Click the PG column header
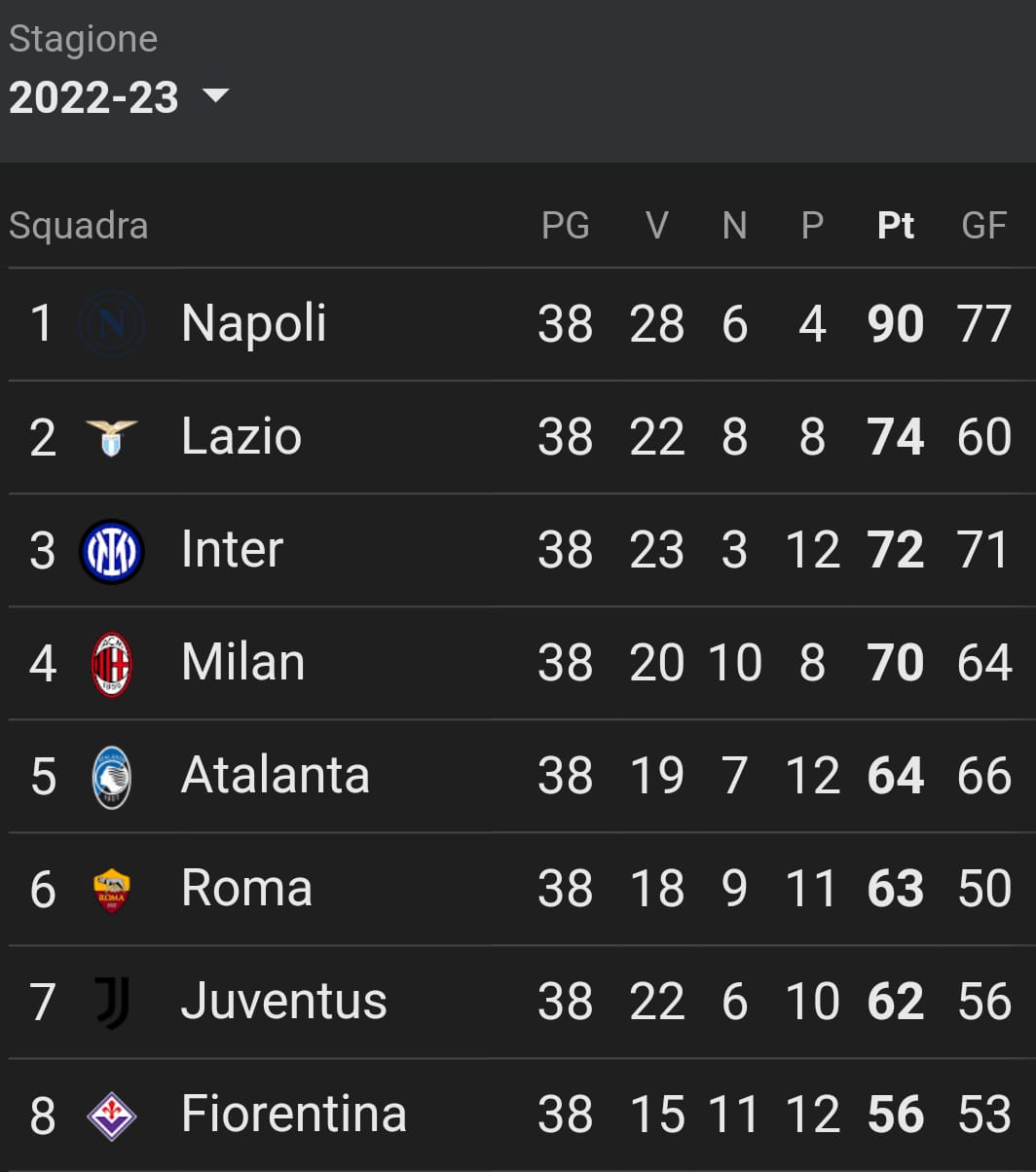Viewport: 1036px width, 1172px height. click(x=566, y=226)
